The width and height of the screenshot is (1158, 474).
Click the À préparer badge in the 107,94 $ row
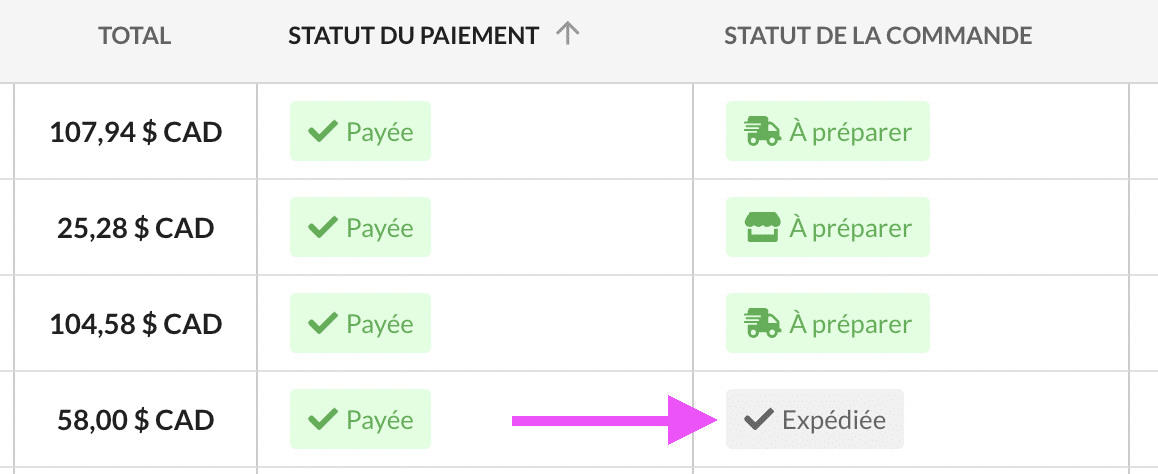(x=828, y=131)
